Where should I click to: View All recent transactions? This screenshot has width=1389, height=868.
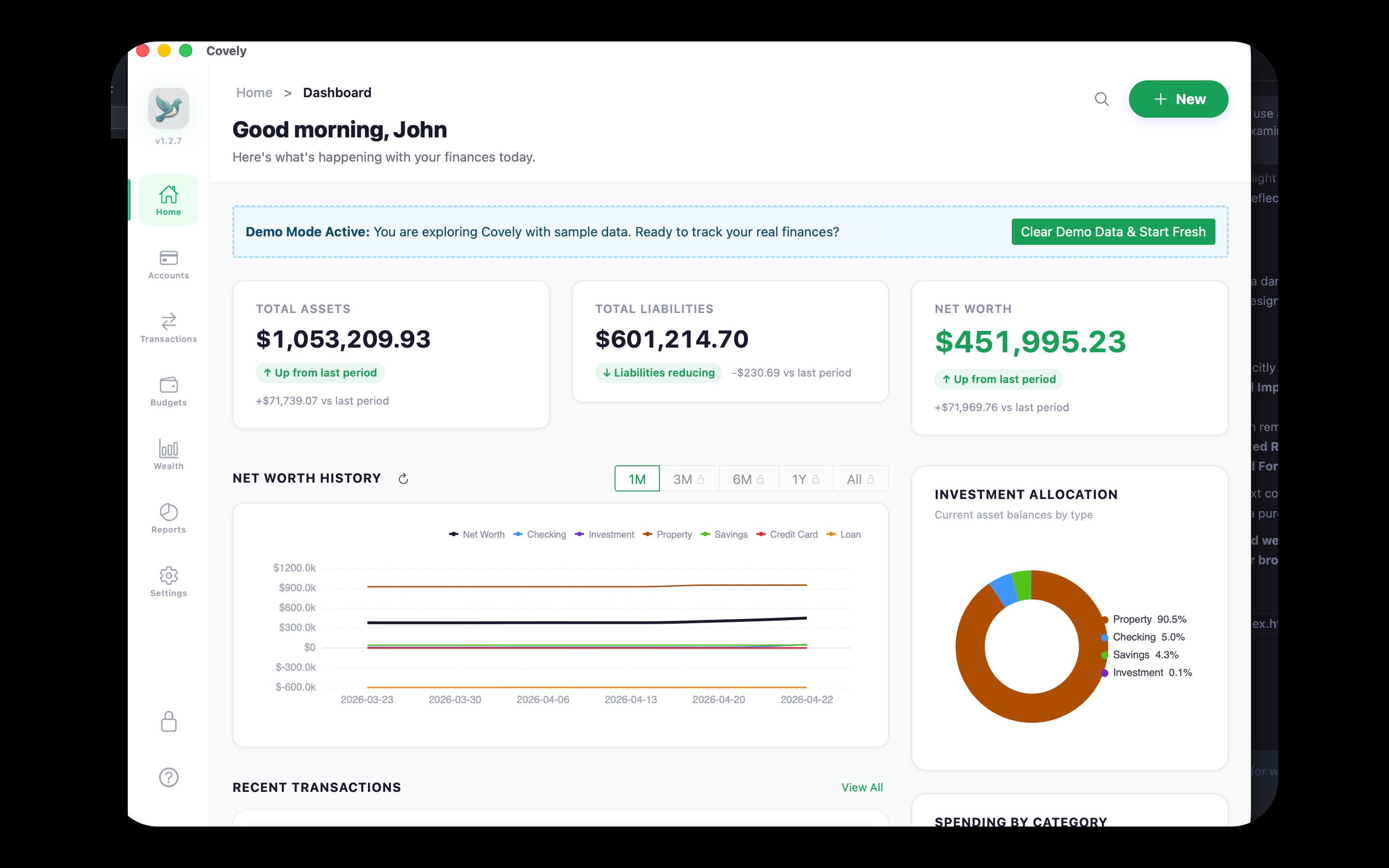coord(862,787)
